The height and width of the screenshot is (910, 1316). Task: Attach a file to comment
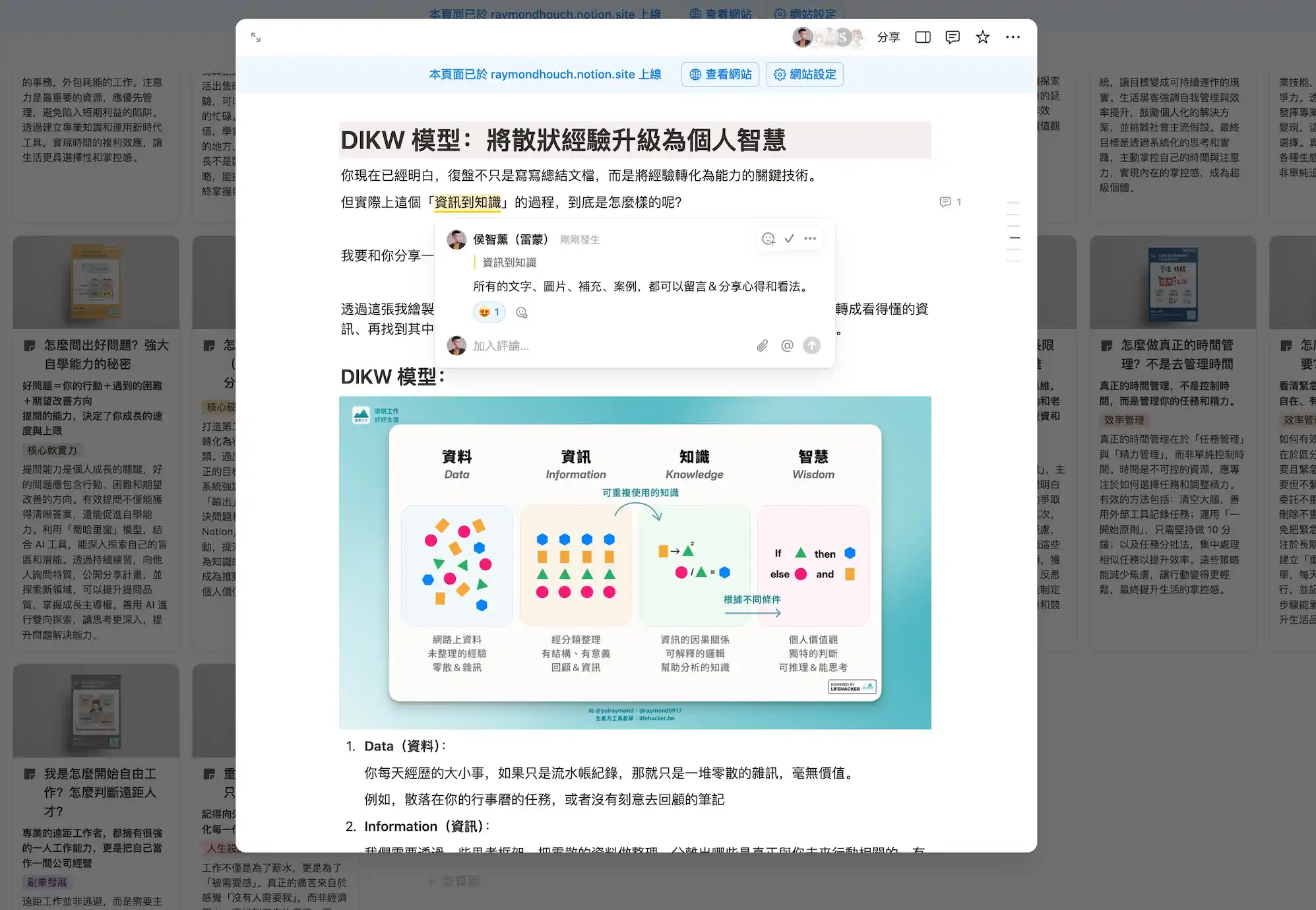pyautogui.click(x=763, y=346)
